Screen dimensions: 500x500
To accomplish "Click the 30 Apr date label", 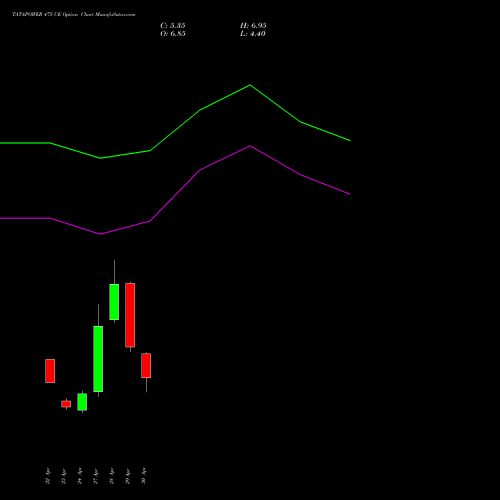I will tap(144, 476).
